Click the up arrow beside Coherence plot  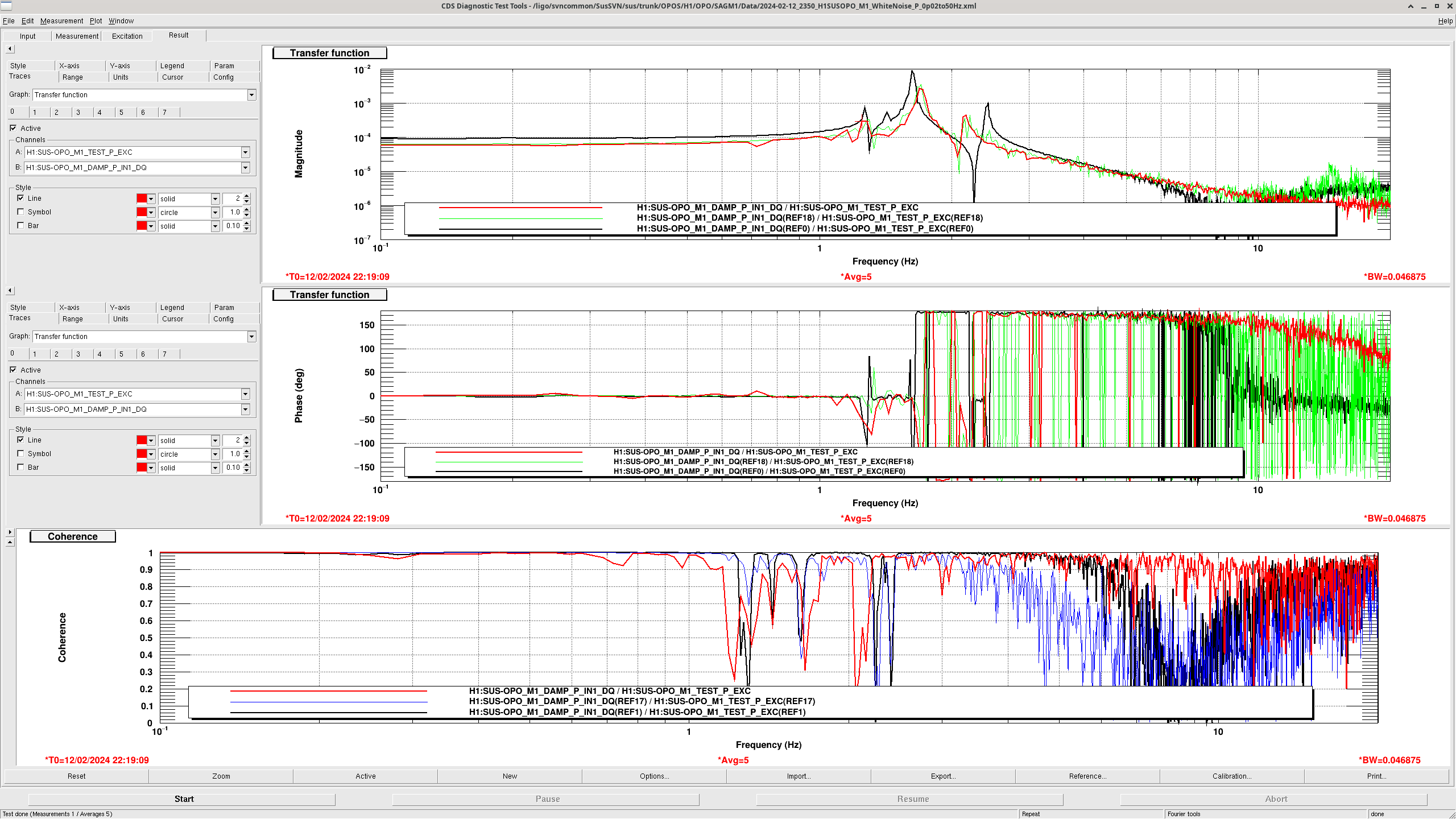click(x=10, y=543)
